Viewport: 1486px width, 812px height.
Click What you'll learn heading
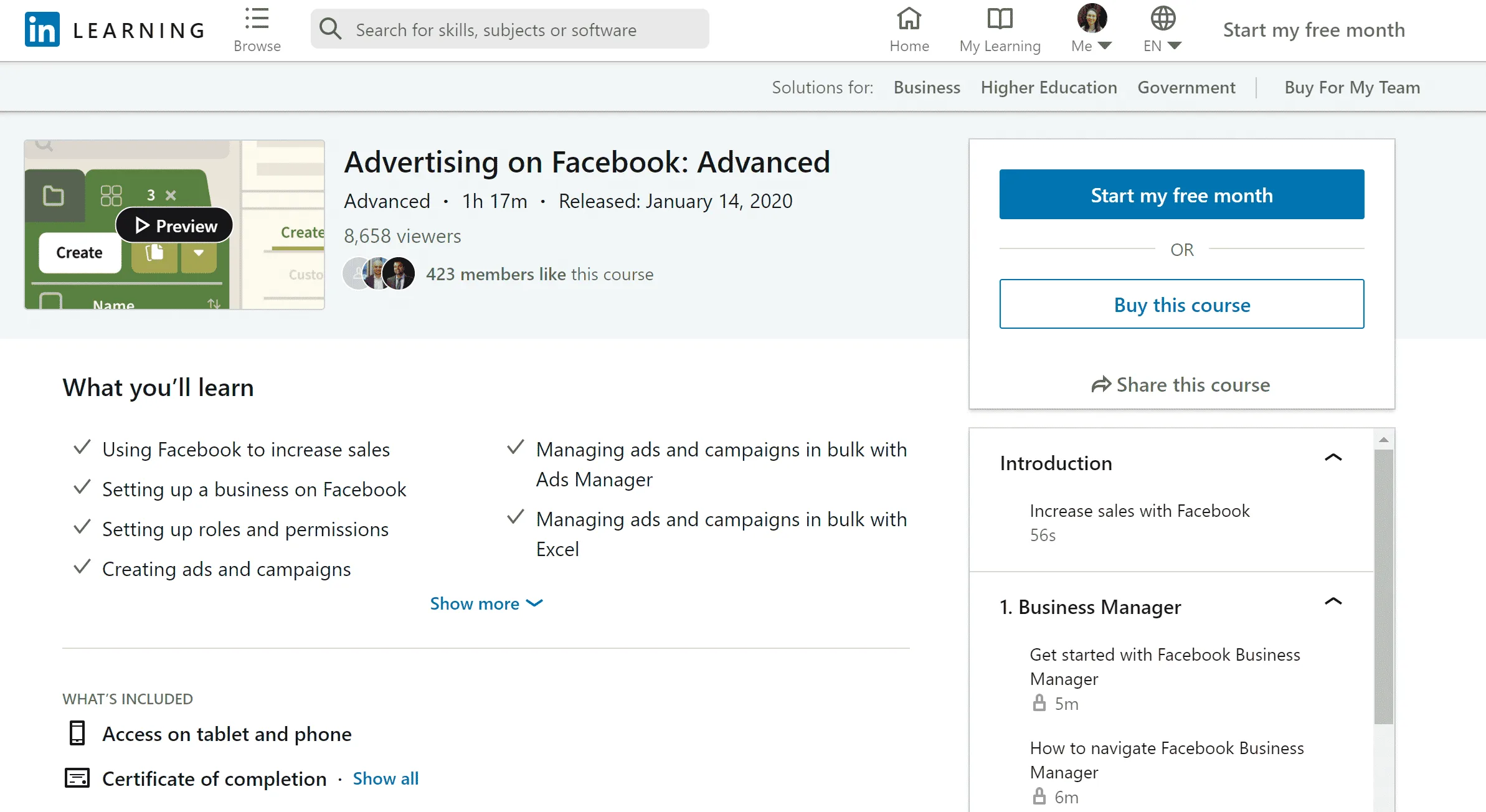pyautogui.click(x=158, y=387)
